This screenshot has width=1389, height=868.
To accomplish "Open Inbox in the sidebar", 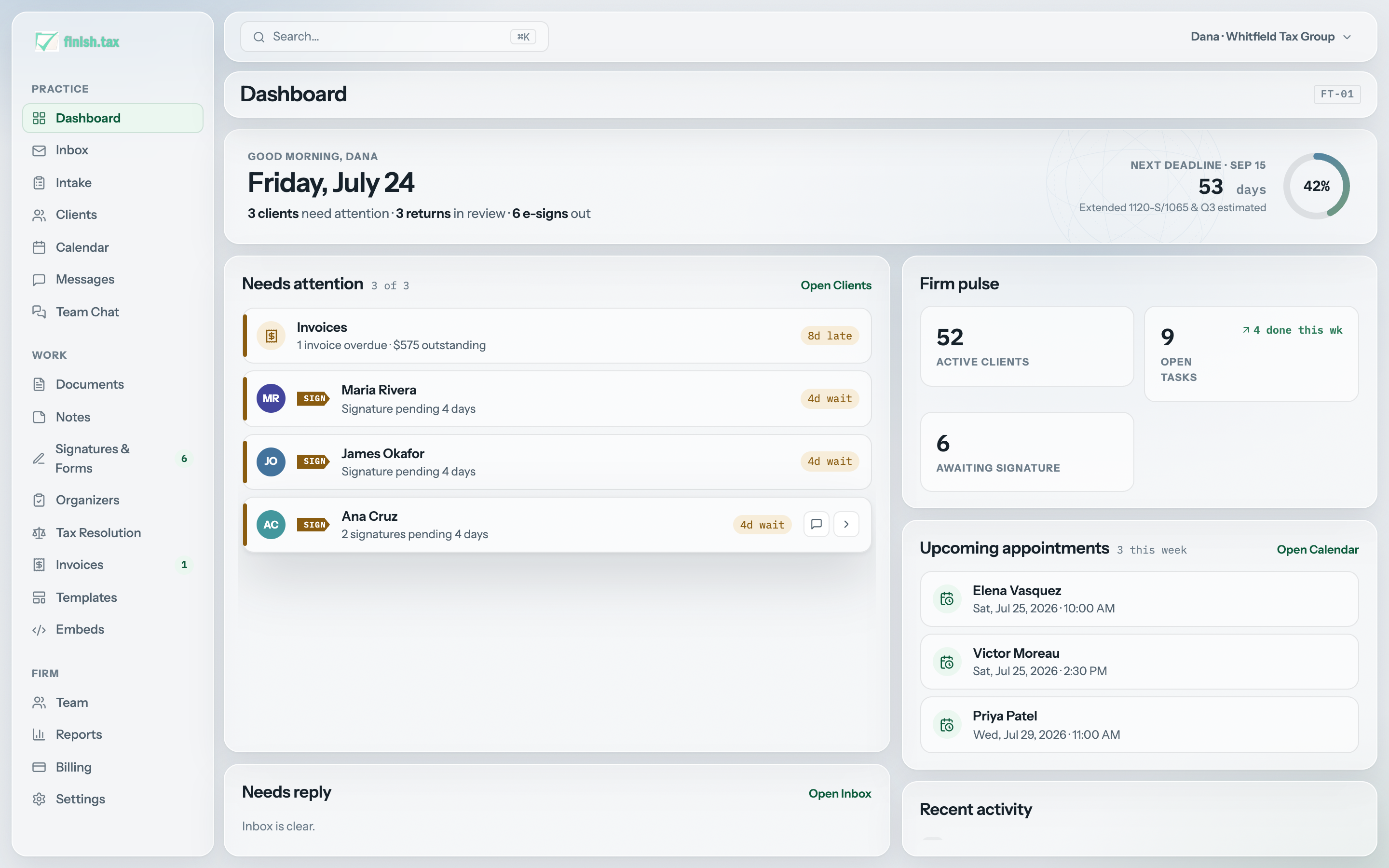I will (112, 150).
